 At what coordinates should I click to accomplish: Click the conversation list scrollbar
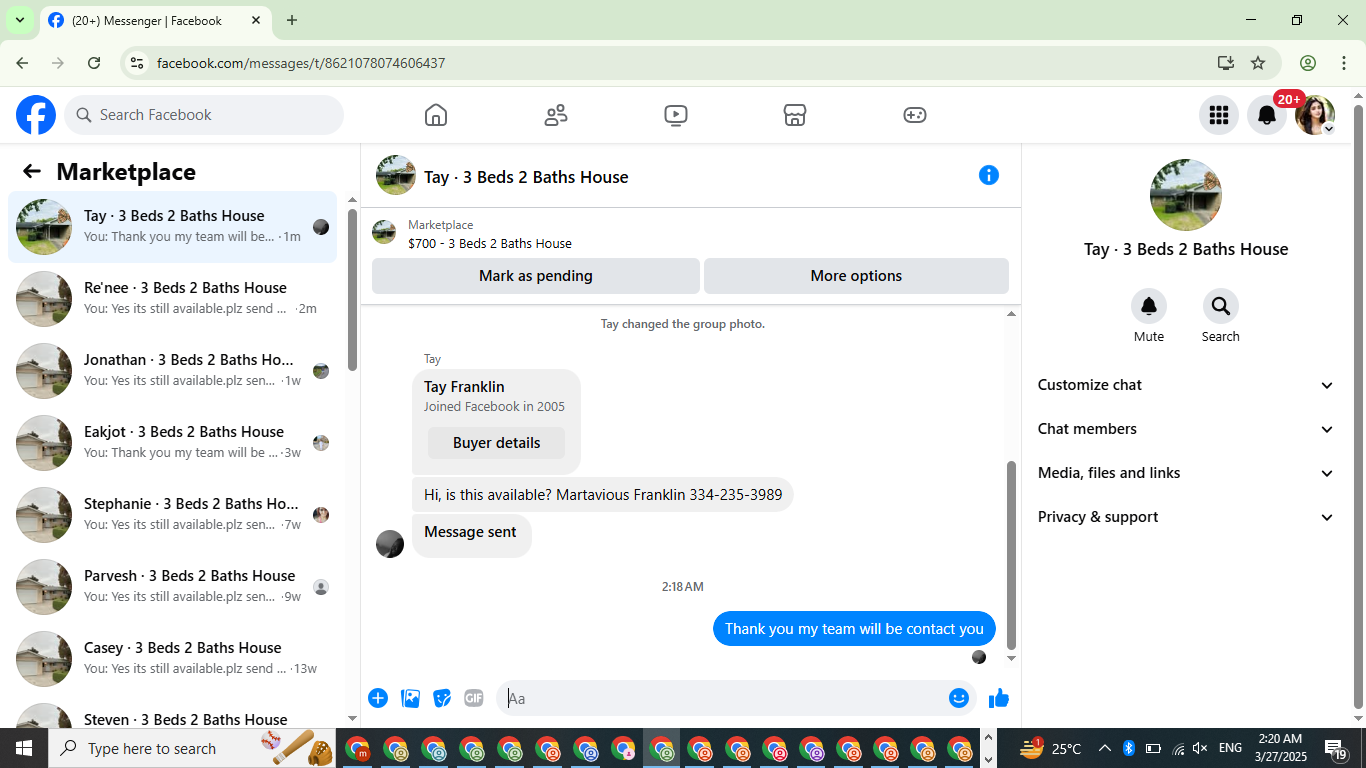tap(352, 290)
